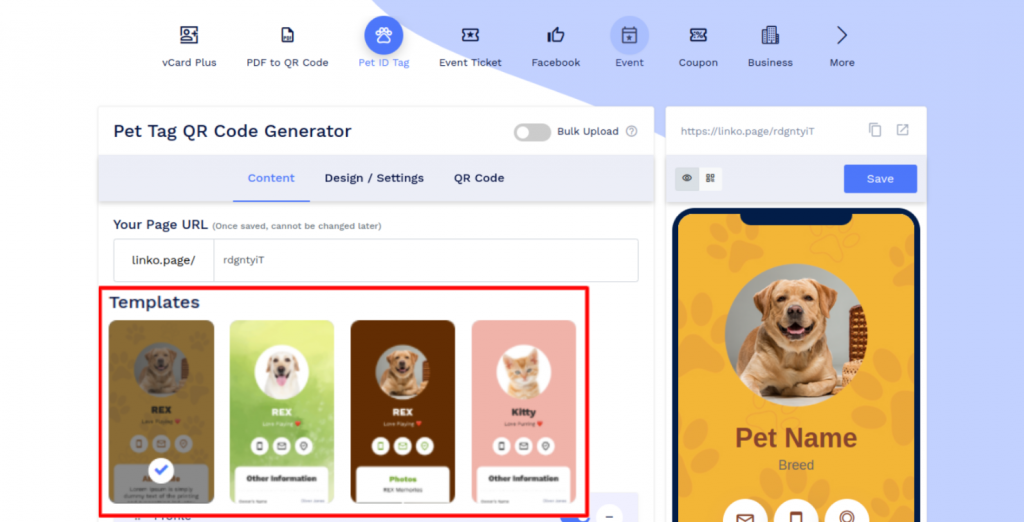Expand More QR code types arrow
Image resolution: width=1024 pixels, height=522 pixels.
click(x=842, y=35)
